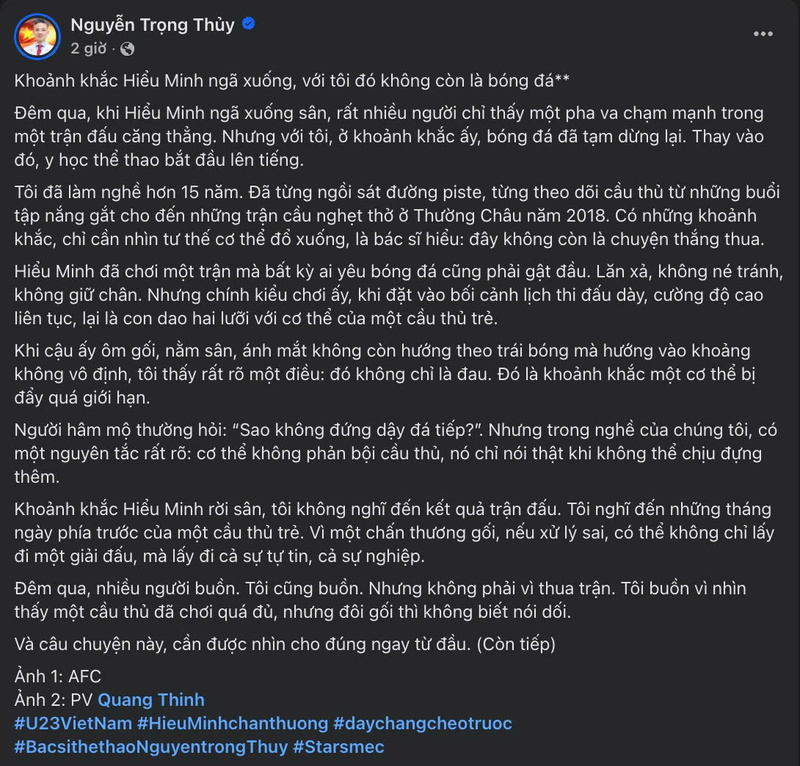Open the tagged Quang Thinh profile link
This screenshot has width=800, height=766.
[x=151, y=699]
